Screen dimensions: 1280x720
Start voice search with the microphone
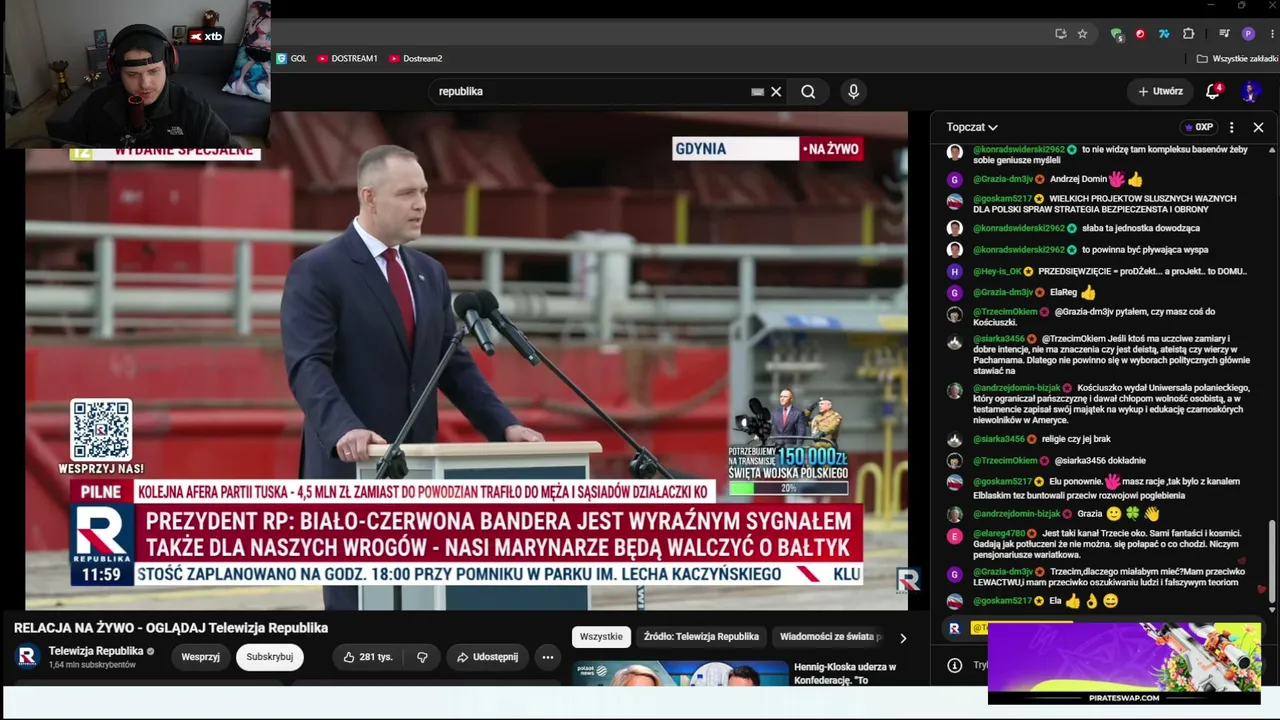(x=853, y=91)
